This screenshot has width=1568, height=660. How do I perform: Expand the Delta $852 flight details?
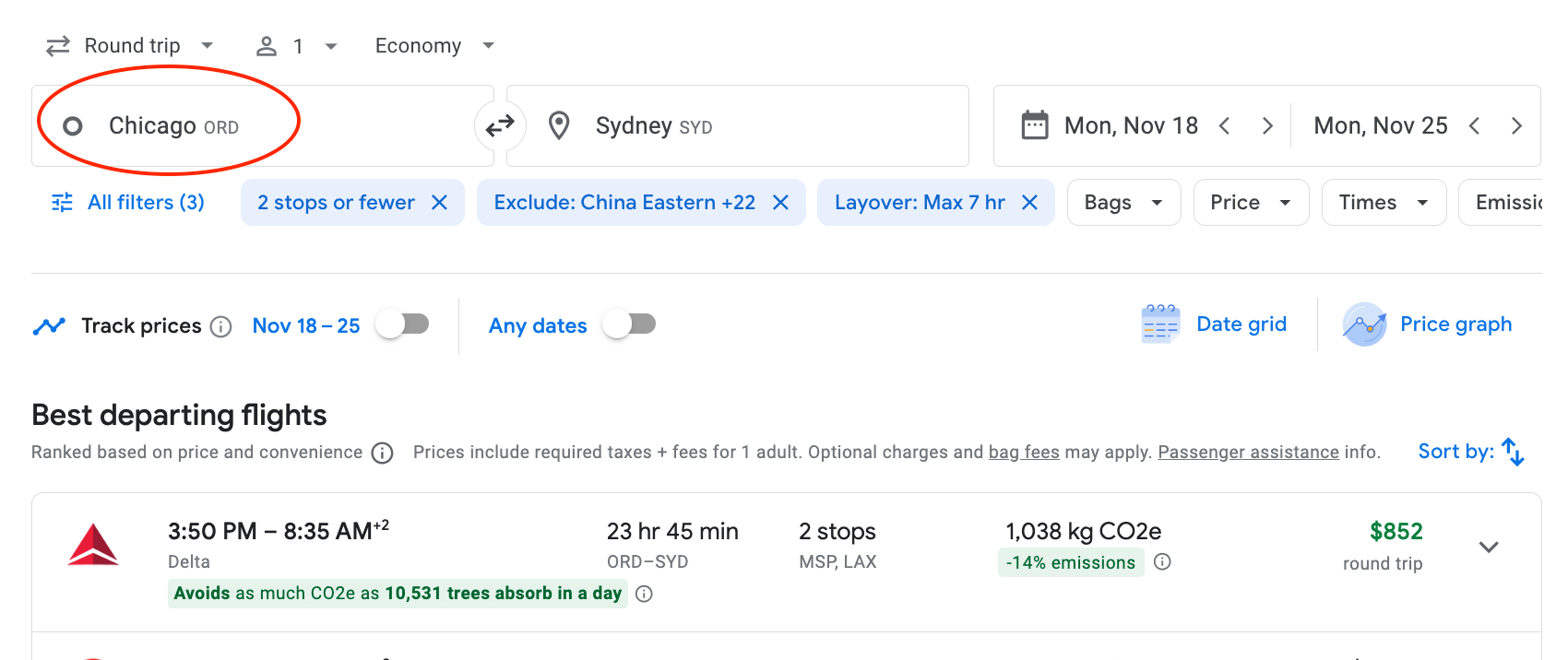point(1489,547)
